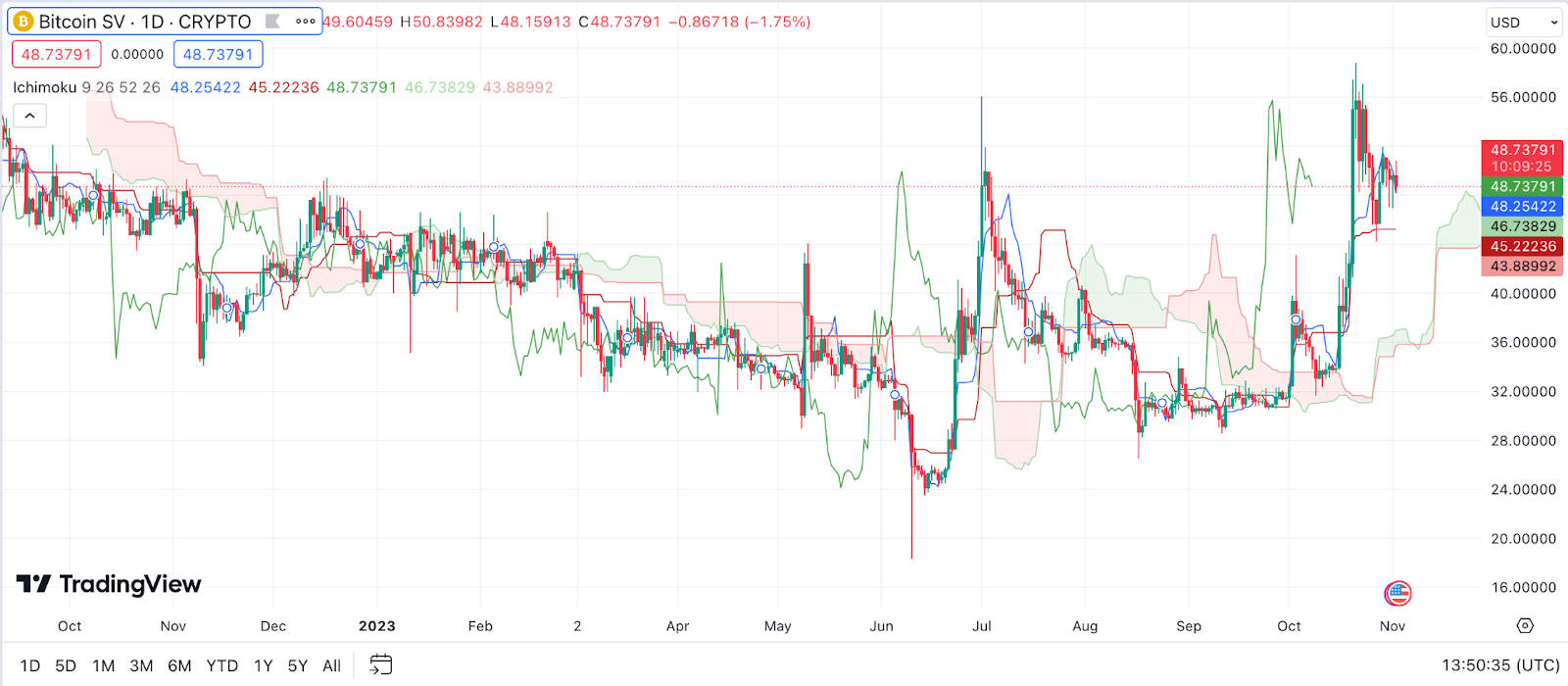Click the orange Bitcoin SV coin logo

coord(23,22)
